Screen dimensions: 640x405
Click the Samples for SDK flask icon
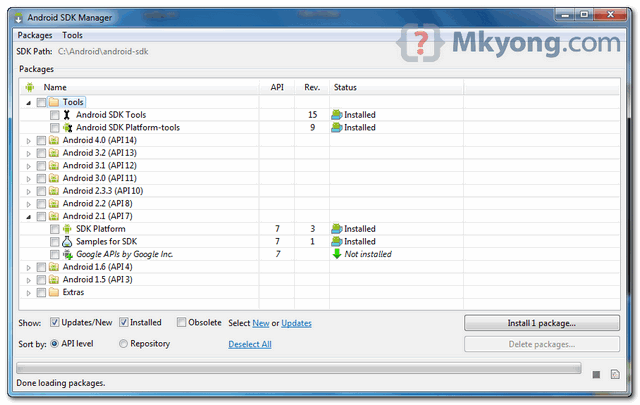pos(67,242)
